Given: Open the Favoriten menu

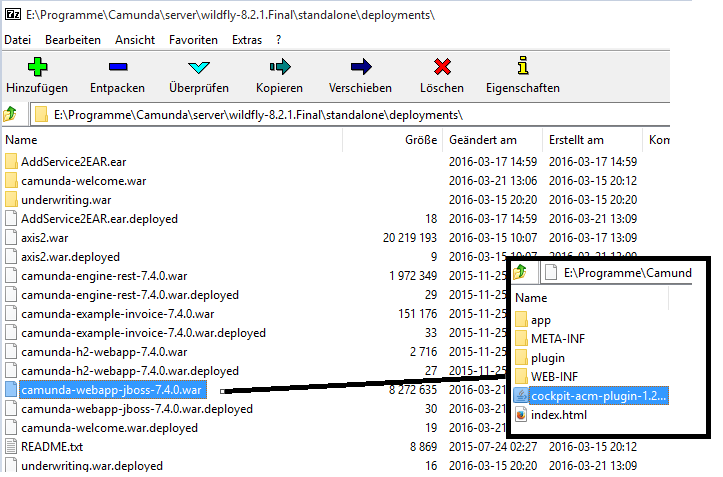Looking at the screenshot, I should [193, 40].
